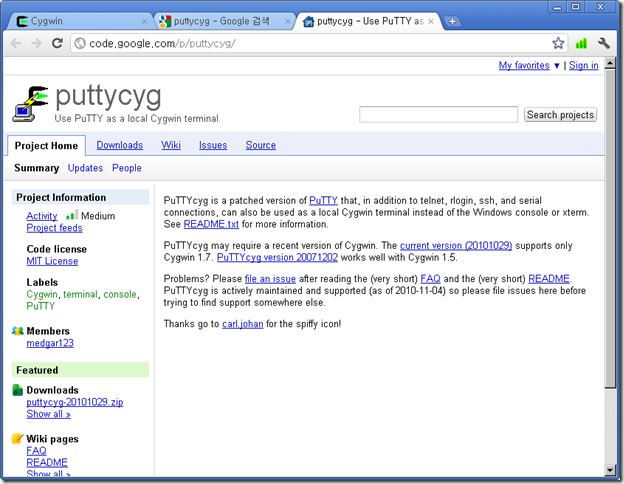The width and height of the screenshot is (624, 484).
Task: Click the console label
Action: coord(120,294)
